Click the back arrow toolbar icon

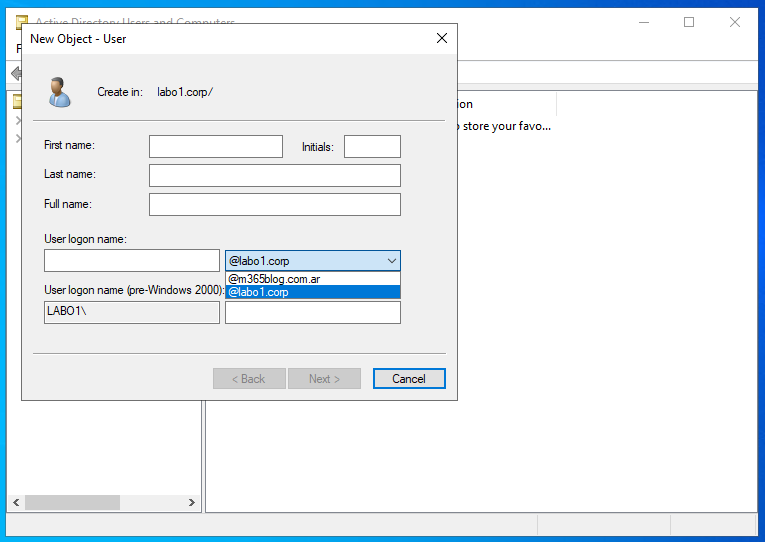tap(15, 73)
